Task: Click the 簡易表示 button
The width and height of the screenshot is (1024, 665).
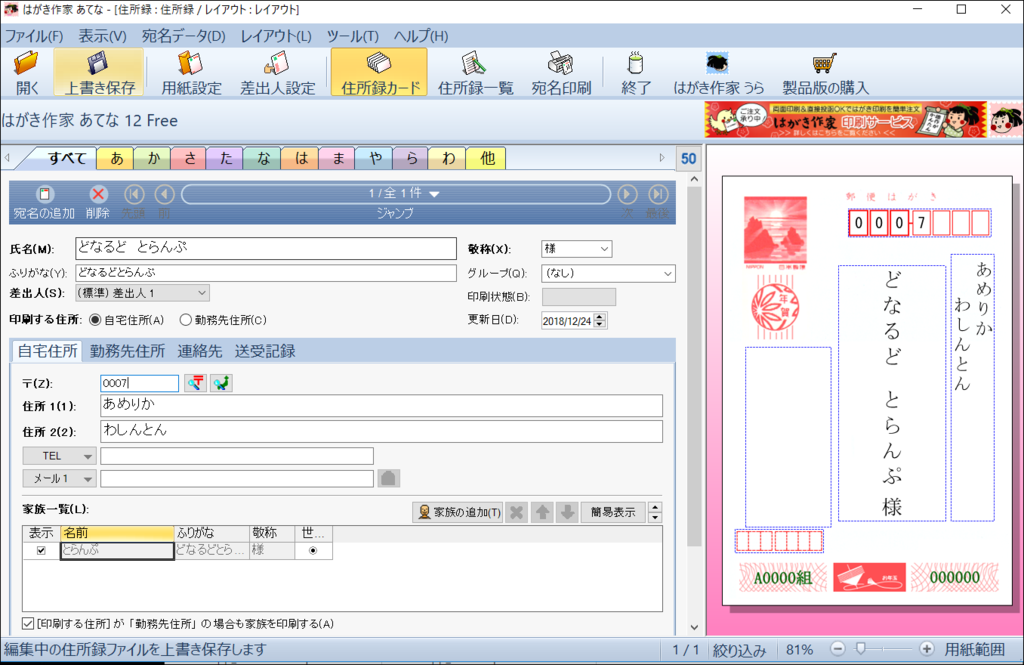Action: click(613, 512)
